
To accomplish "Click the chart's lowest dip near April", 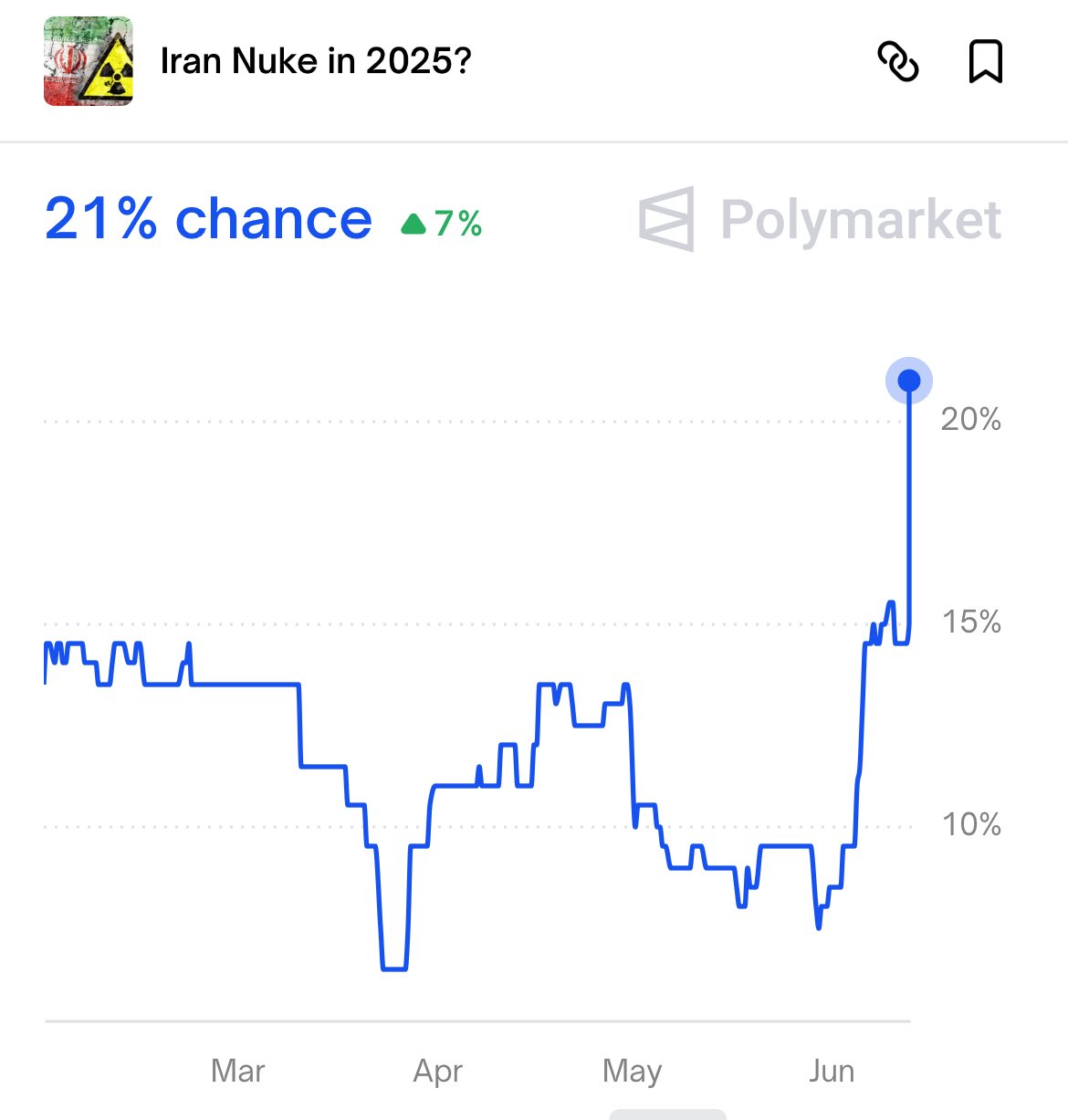I will (x=393, y=968).
